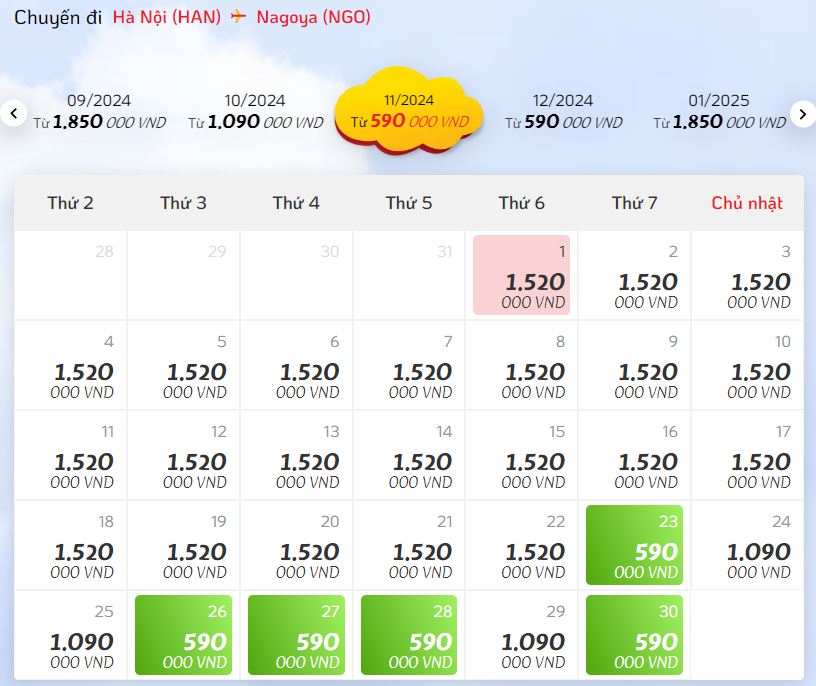Click the Thứ 7 column header
The width and height of the screenshot is (816, 686).
pyautogui.click(x=634, y=203)
